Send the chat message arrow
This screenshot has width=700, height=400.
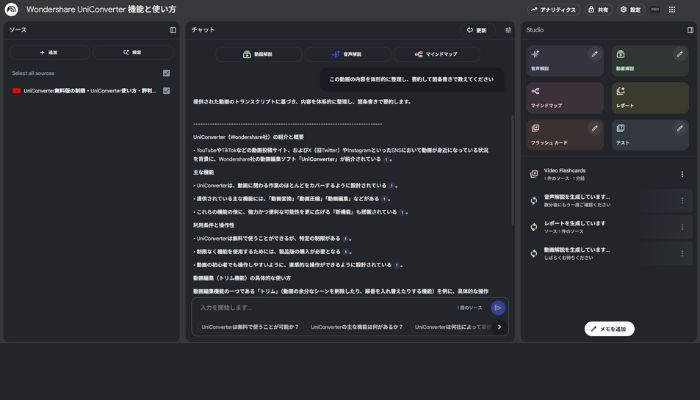(498, 308)
